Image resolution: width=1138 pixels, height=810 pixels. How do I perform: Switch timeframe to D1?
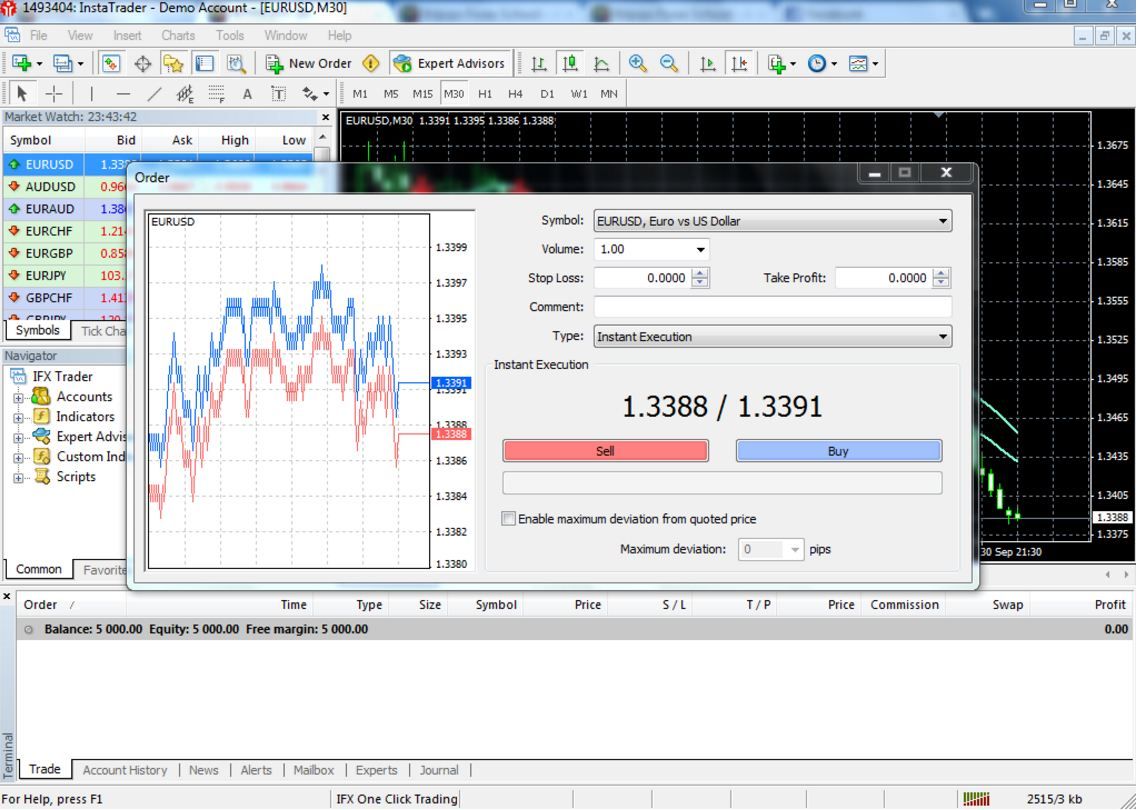pyautogui.click(x=547, y=94)
